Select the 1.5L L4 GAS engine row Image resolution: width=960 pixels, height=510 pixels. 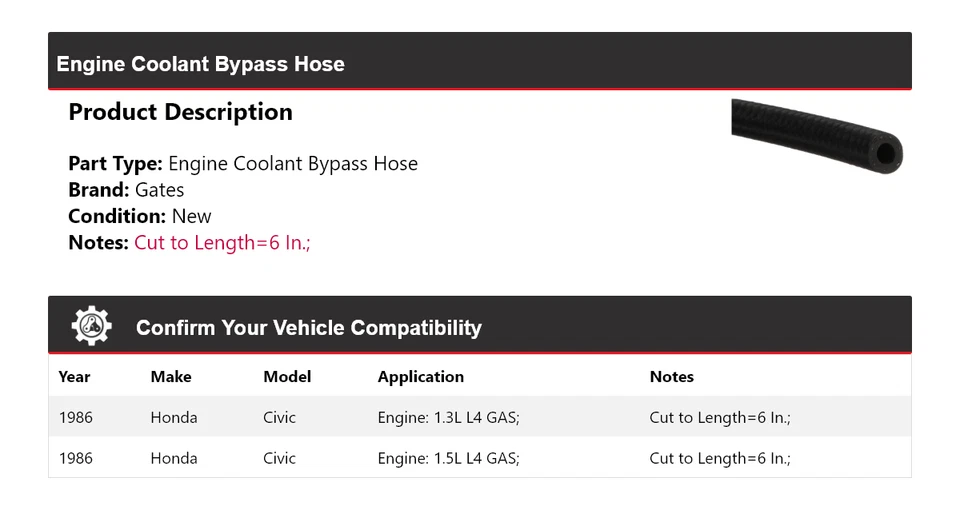click(x=448, y=458)
